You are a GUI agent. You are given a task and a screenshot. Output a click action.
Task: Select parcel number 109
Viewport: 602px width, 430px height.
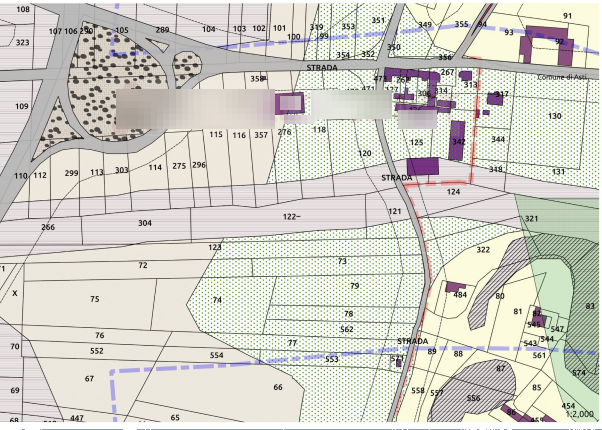coord(22,106)
